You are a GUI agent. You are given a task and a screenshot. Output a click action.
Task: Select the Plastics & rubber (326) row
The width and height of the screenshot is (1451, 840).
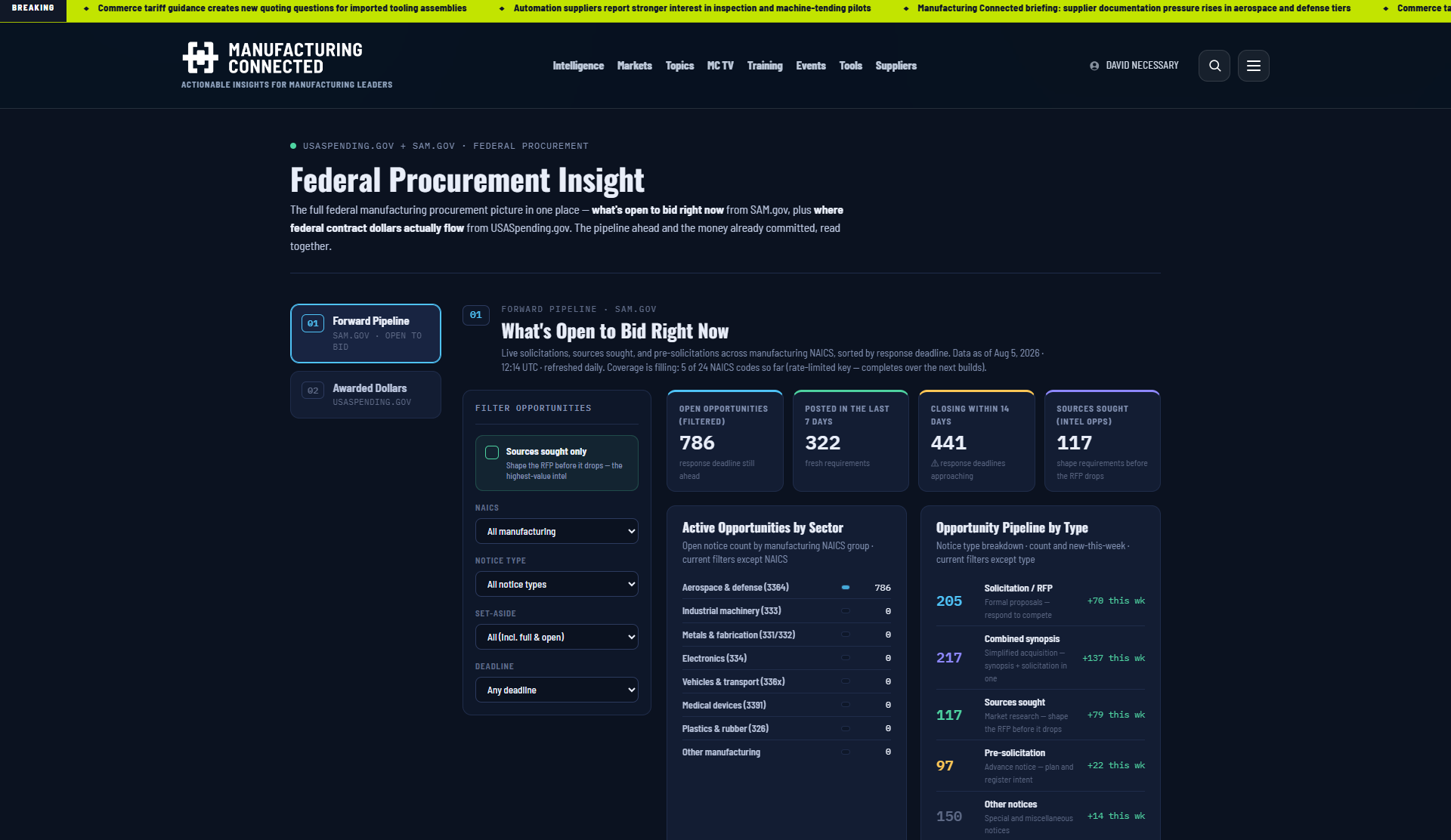click(787, 729)
